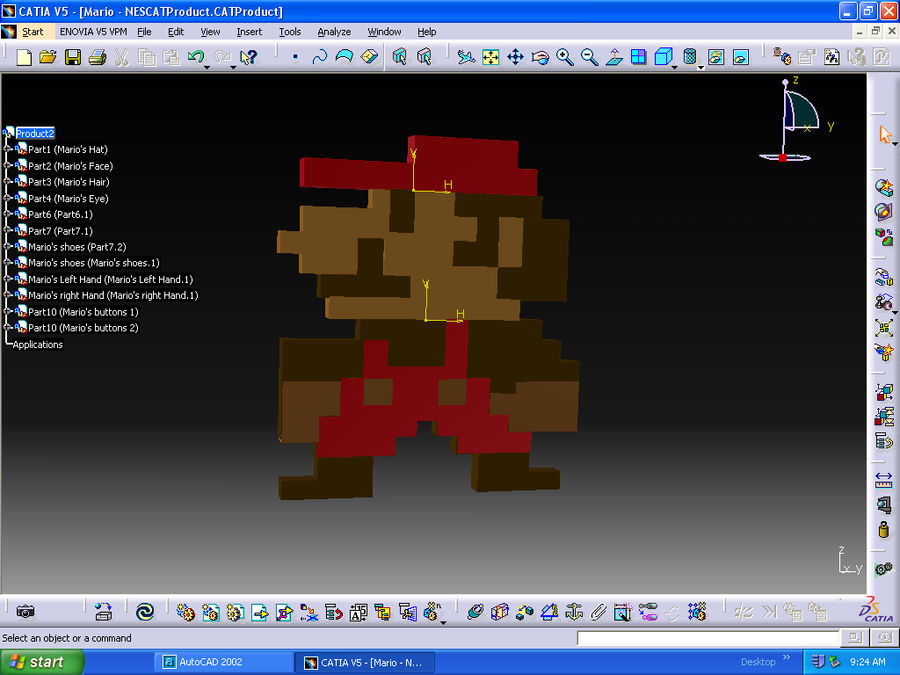Image resolution: width=900 pixels, height=675 pixels.
Task: Open the ENOVIA V5 VPM menu
Action: [94, 32]
